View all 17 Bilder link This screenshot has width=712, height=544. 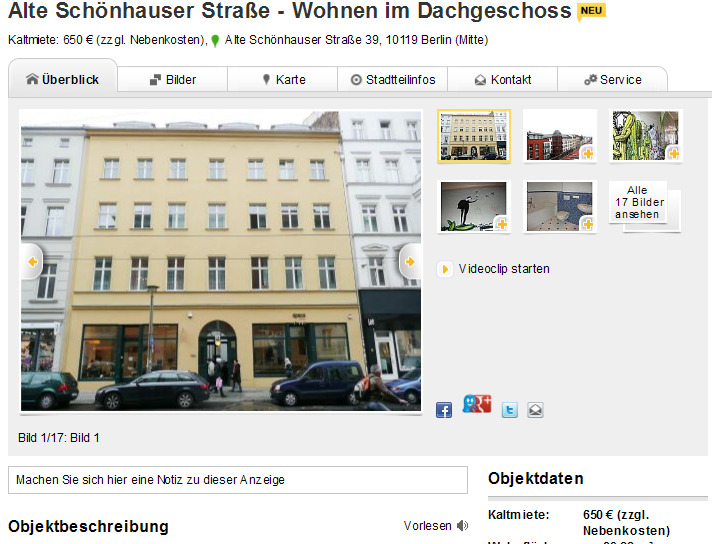pos(639,202)
